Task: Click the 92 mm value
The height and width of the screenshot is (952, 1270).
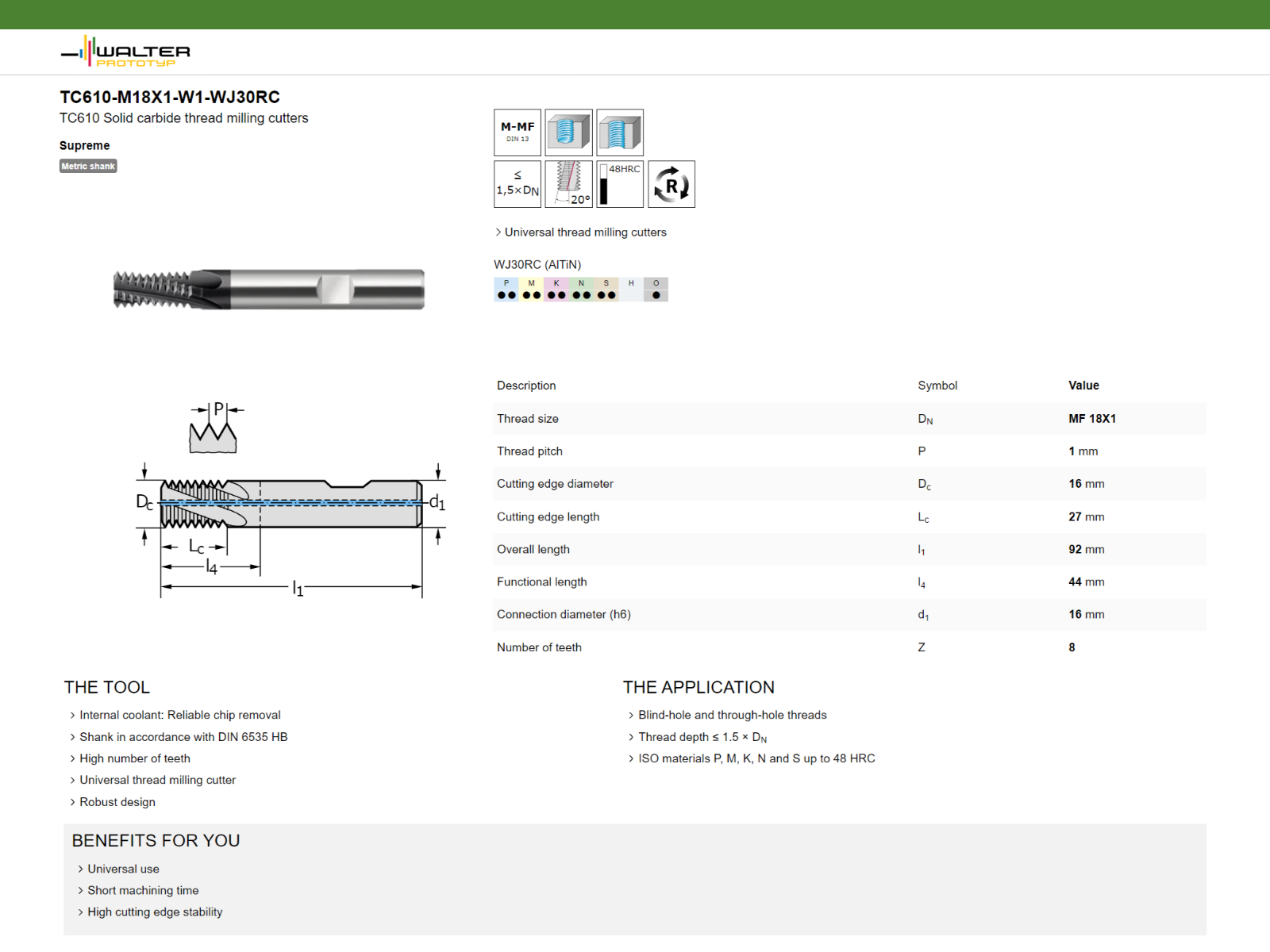Action: [x=1087, y=550]
